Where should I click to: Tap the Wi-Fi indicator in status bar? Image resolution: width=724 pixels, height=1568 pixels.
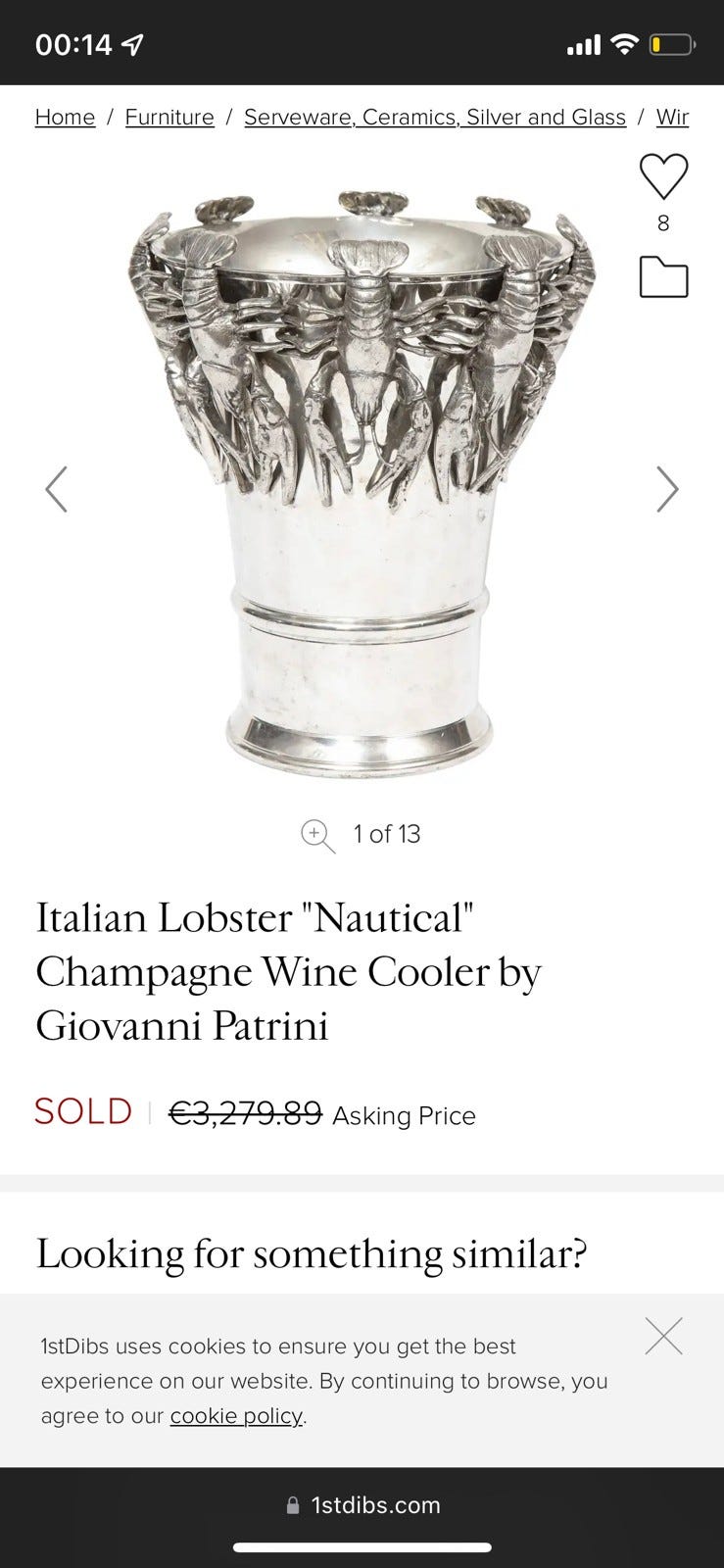[624, 44]
